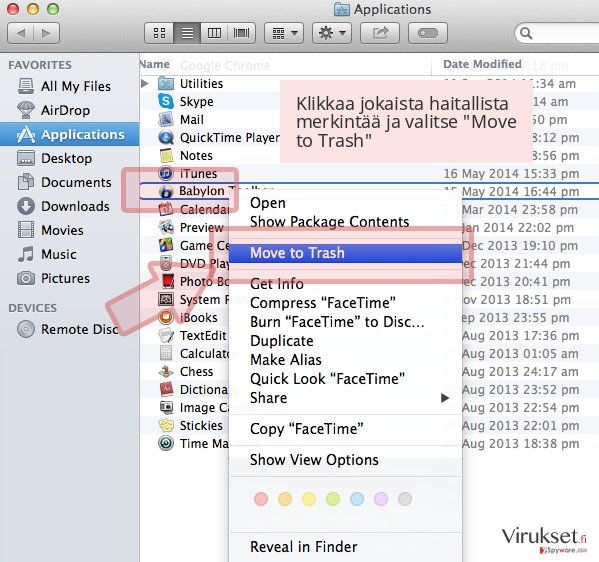The width and height of the screenshot is (599, 562).
Task: Select the iTunes application icon
Action: [166, 173]
